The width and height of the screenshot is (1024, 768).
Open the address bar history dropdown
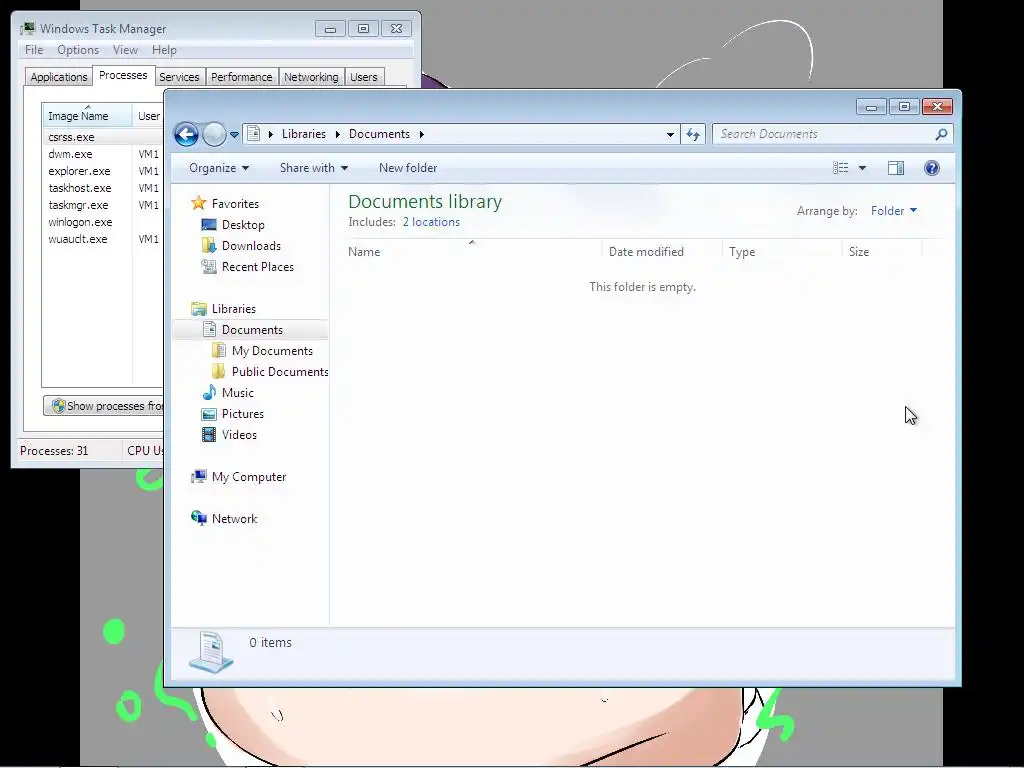pos(670,135)
